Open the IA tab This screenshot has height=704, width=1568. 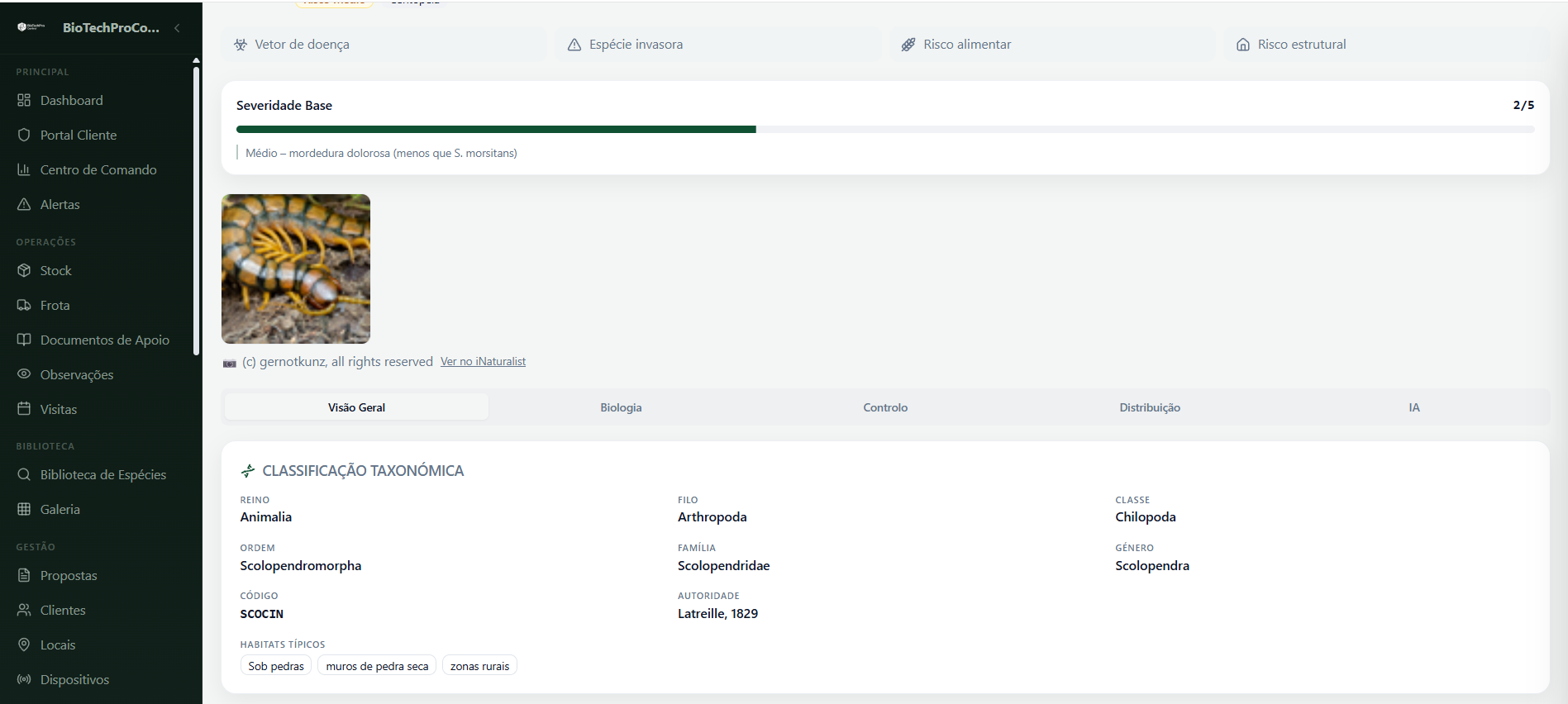pyautogui.click(x=1414, y=407)
